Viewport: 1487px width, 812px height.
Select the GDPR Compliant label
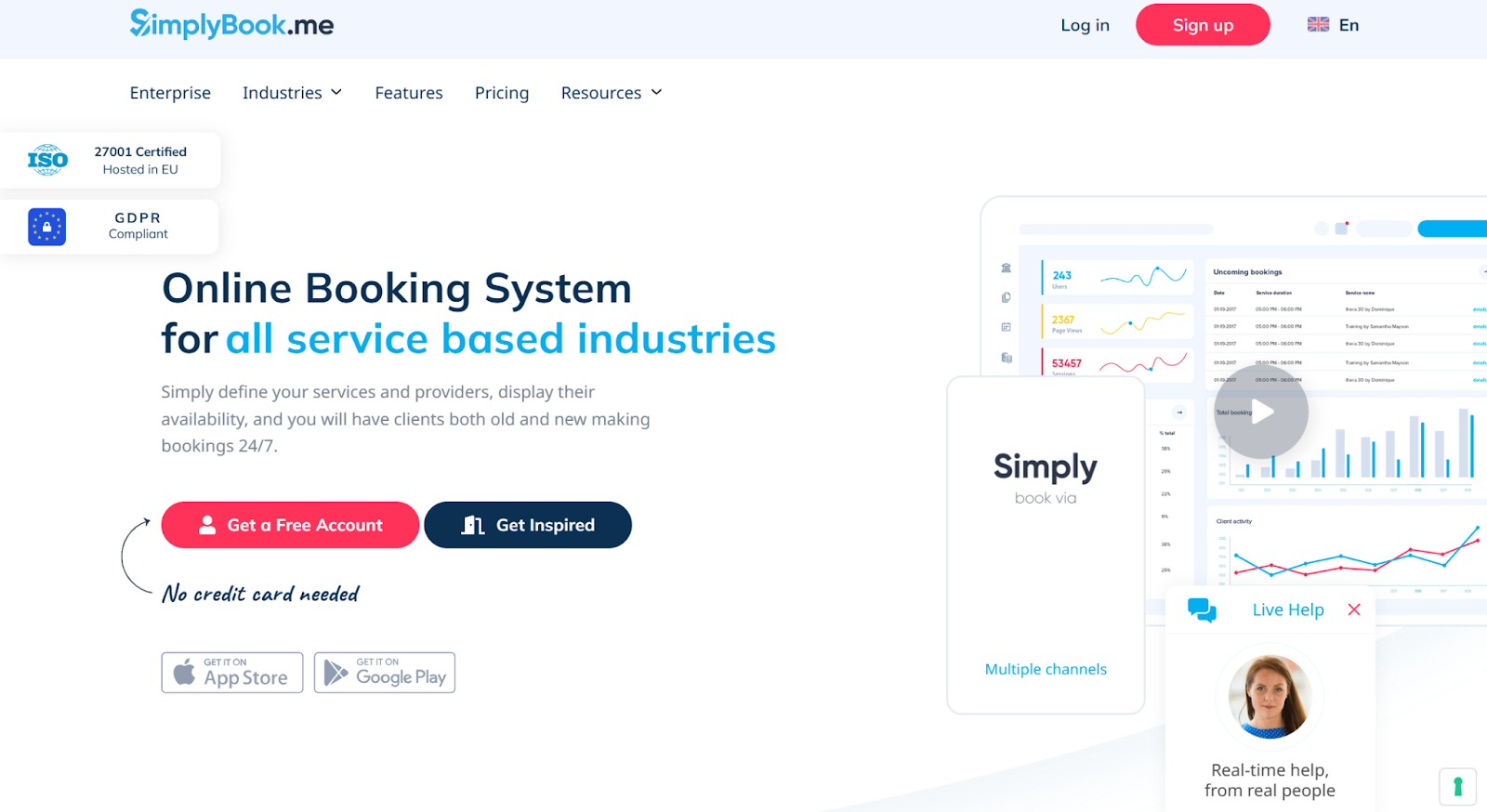[138, 226]
